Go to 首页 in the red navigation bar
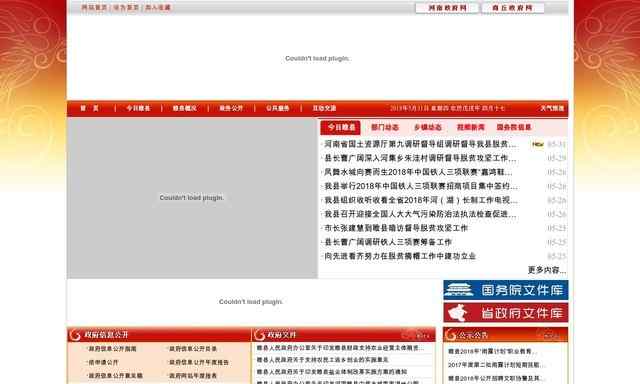640x384 pixels. (89, 108)
